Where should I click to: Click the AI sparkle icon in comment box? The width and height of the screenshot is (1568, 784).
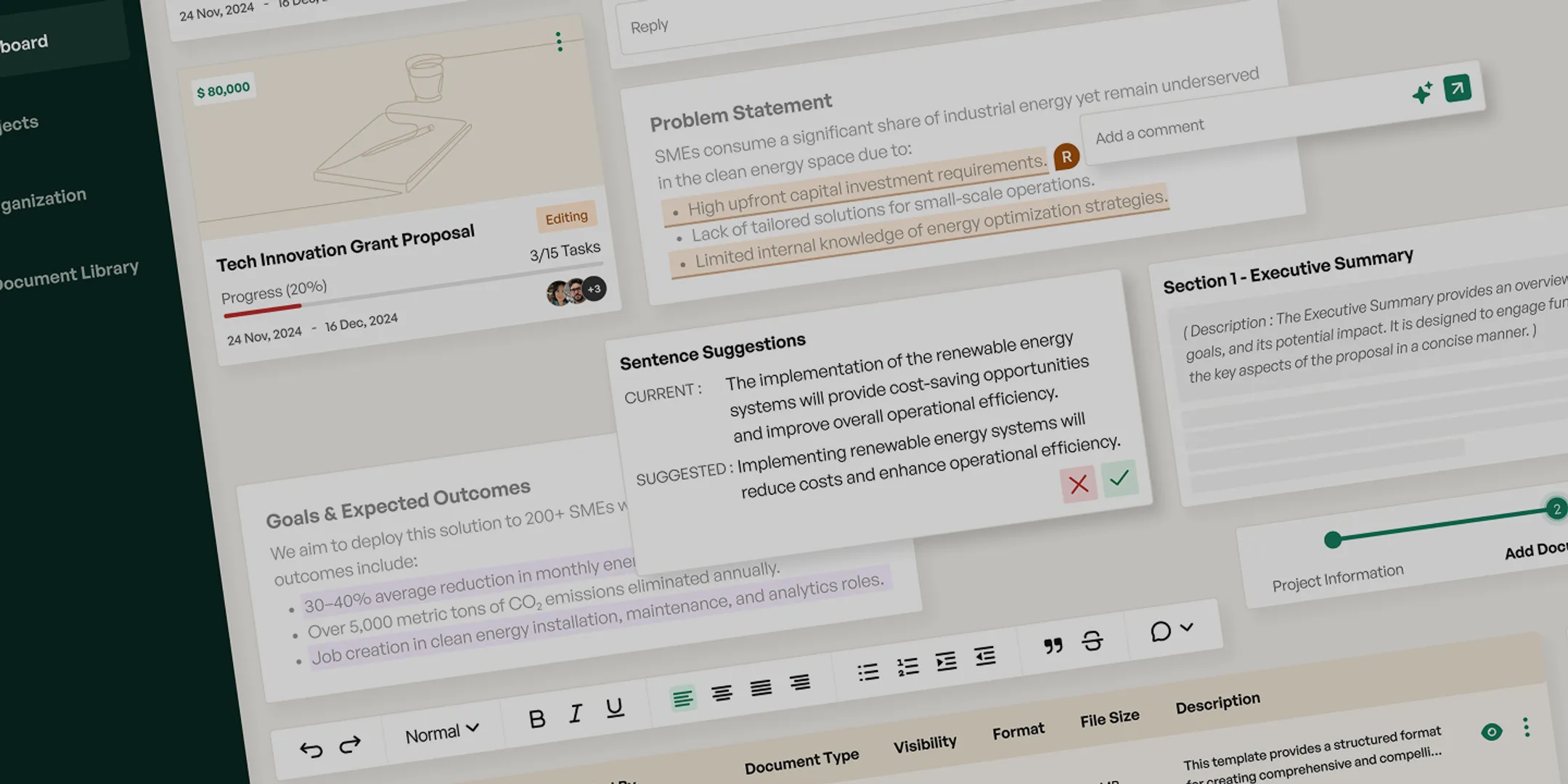coord(1422,93)
